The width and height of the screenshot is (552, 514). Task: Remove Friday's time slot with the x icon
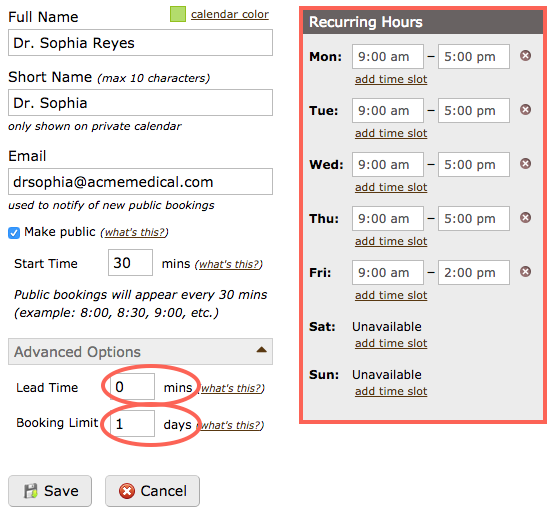tap(525, 271)
